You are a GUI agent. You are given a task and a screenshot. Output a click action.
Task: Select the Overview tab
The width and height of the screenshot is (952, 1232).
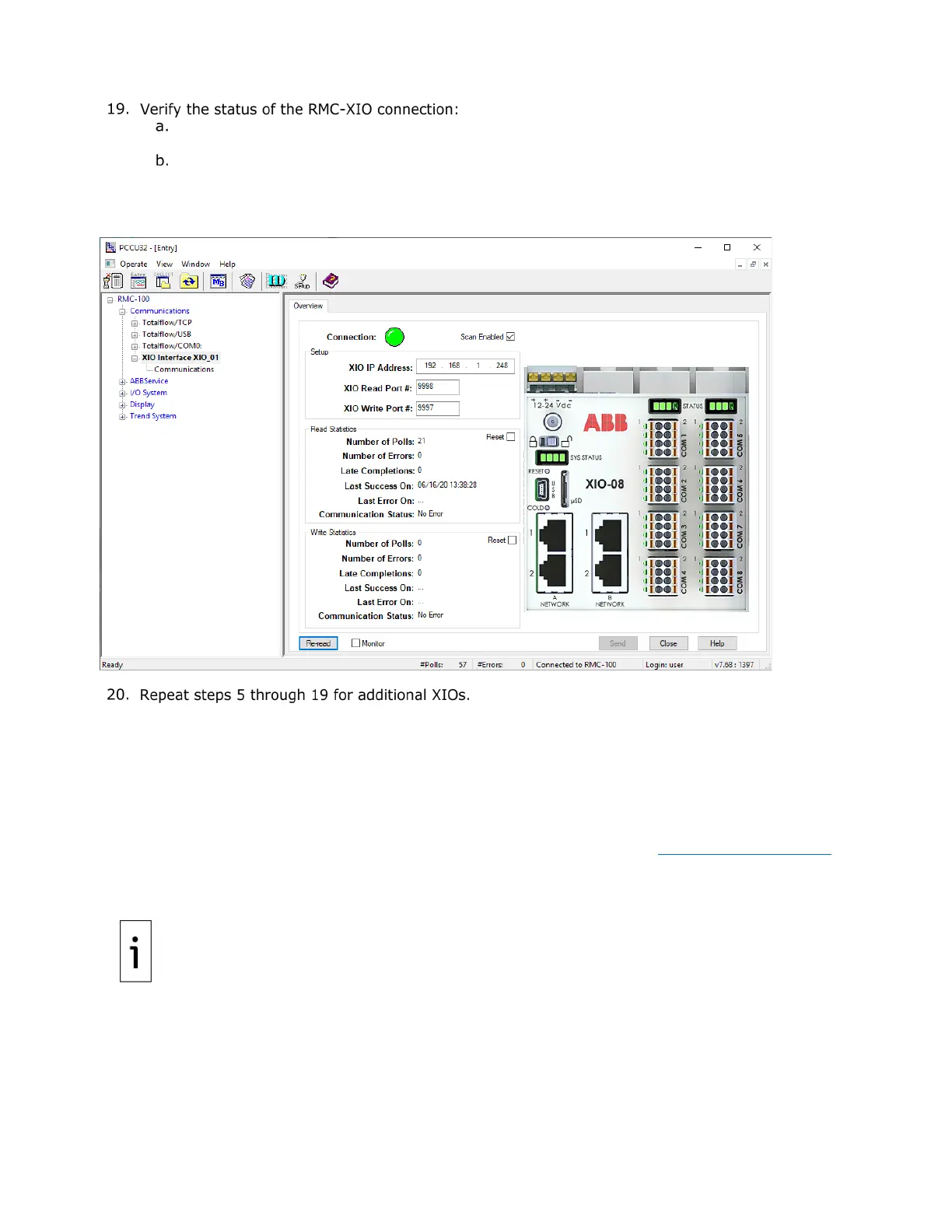308,306
